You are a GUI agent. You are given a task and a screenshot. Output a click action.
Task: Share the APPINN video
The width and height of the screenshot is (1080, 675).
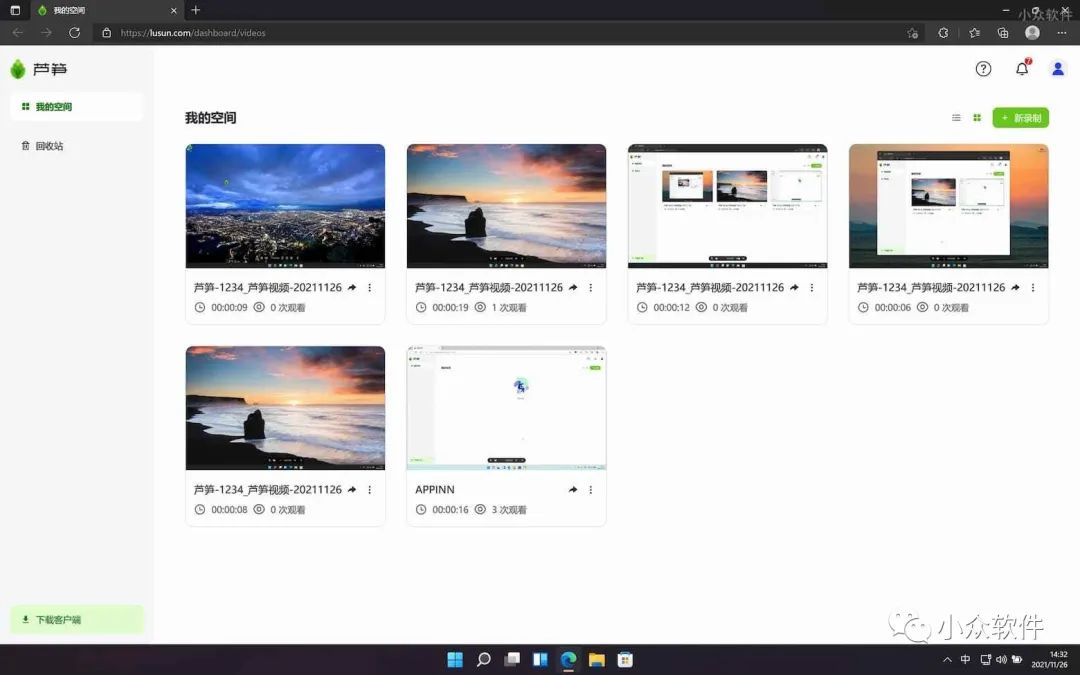(573, 489)
